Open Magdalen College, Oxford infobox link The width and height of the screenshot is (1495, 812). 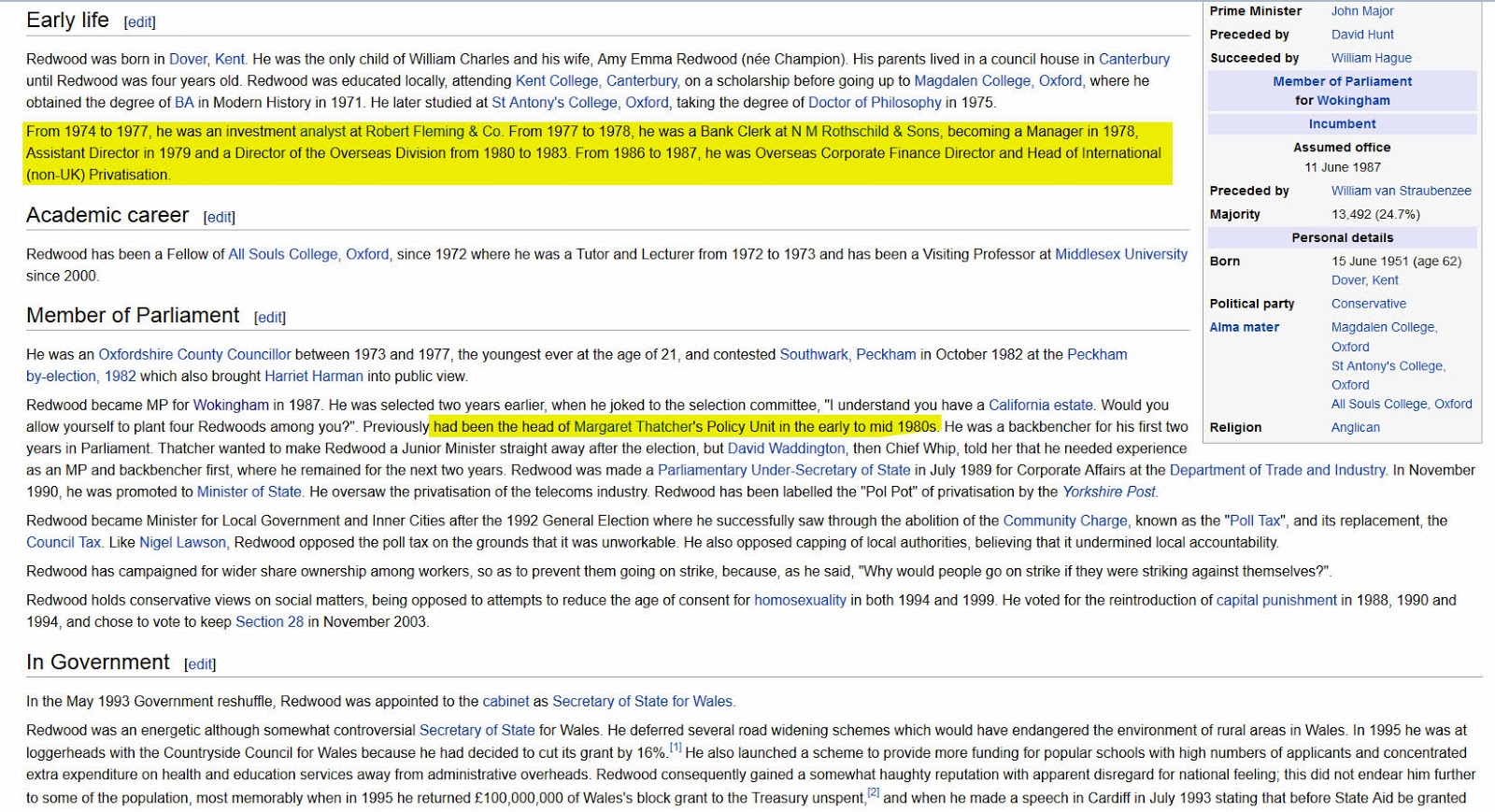coord(1384,336)
